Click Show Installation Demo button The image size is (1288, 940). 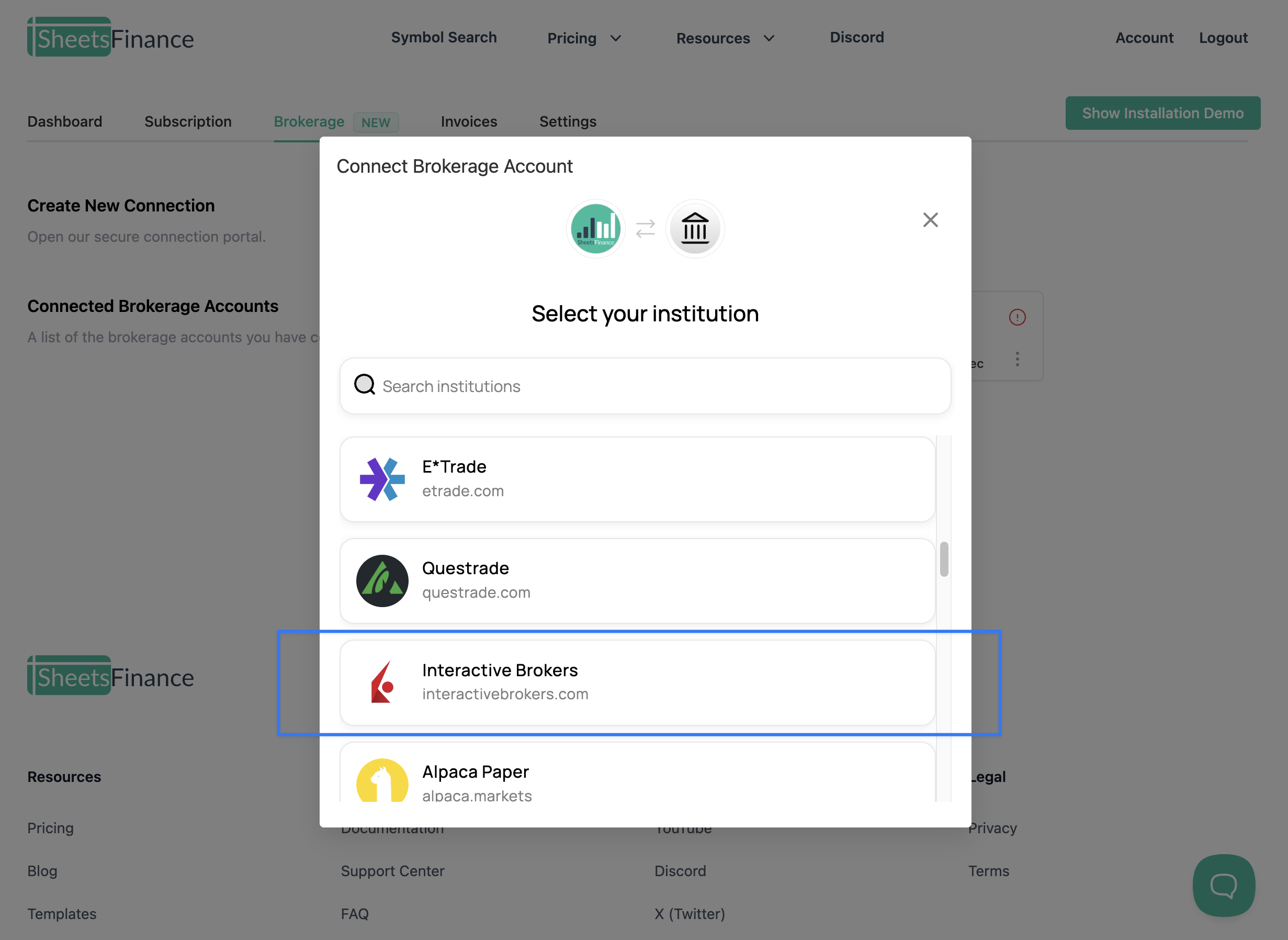(x=1163, y=113)
